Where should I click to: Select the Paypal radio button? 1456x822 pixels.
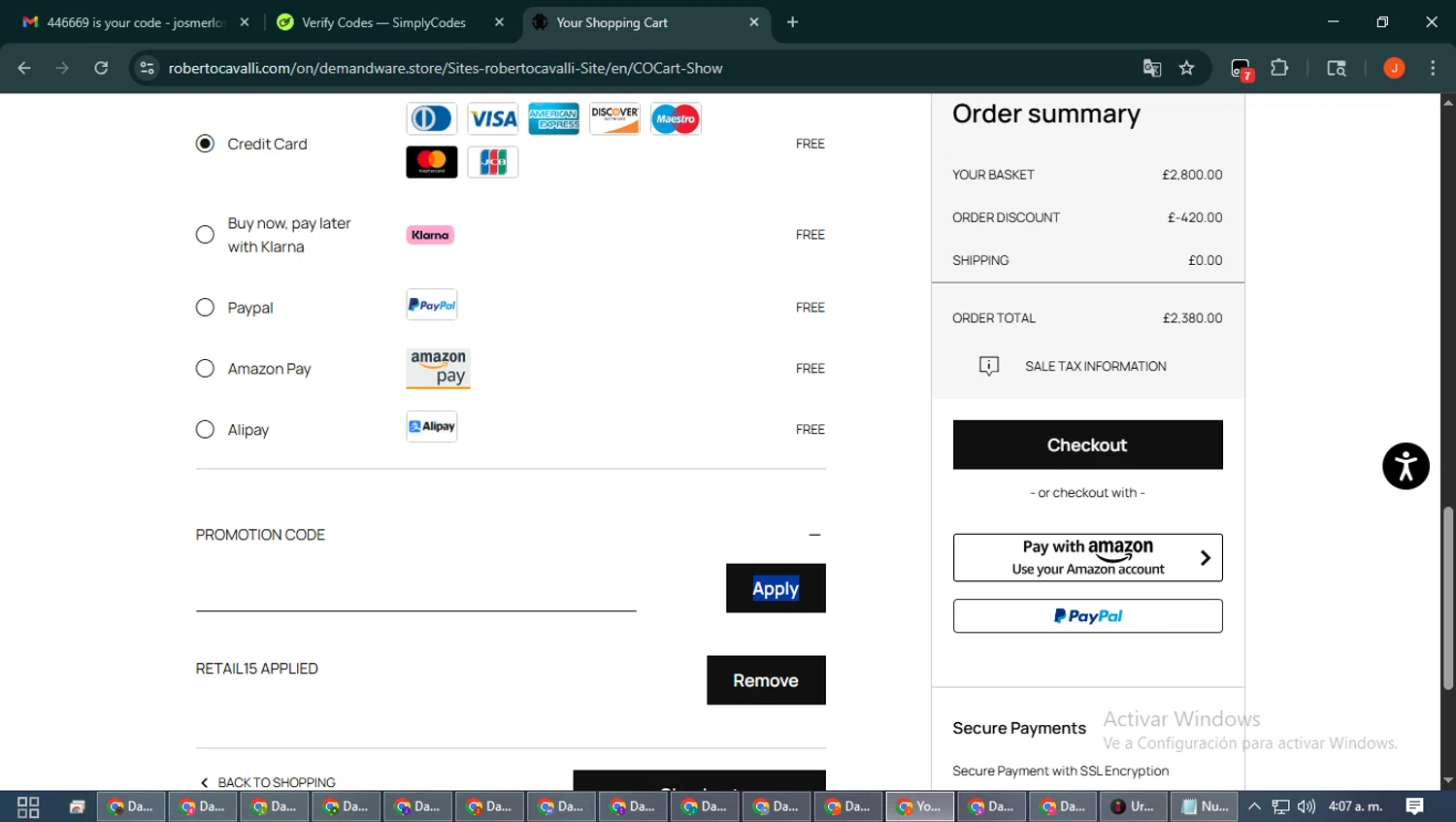(205, 308)
